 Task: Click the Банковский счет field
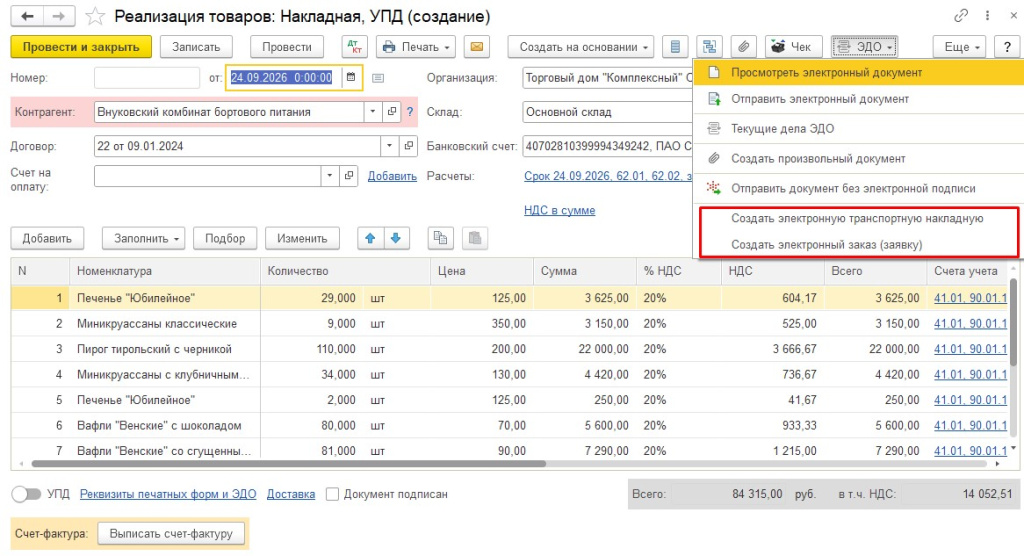coord(607,146)
